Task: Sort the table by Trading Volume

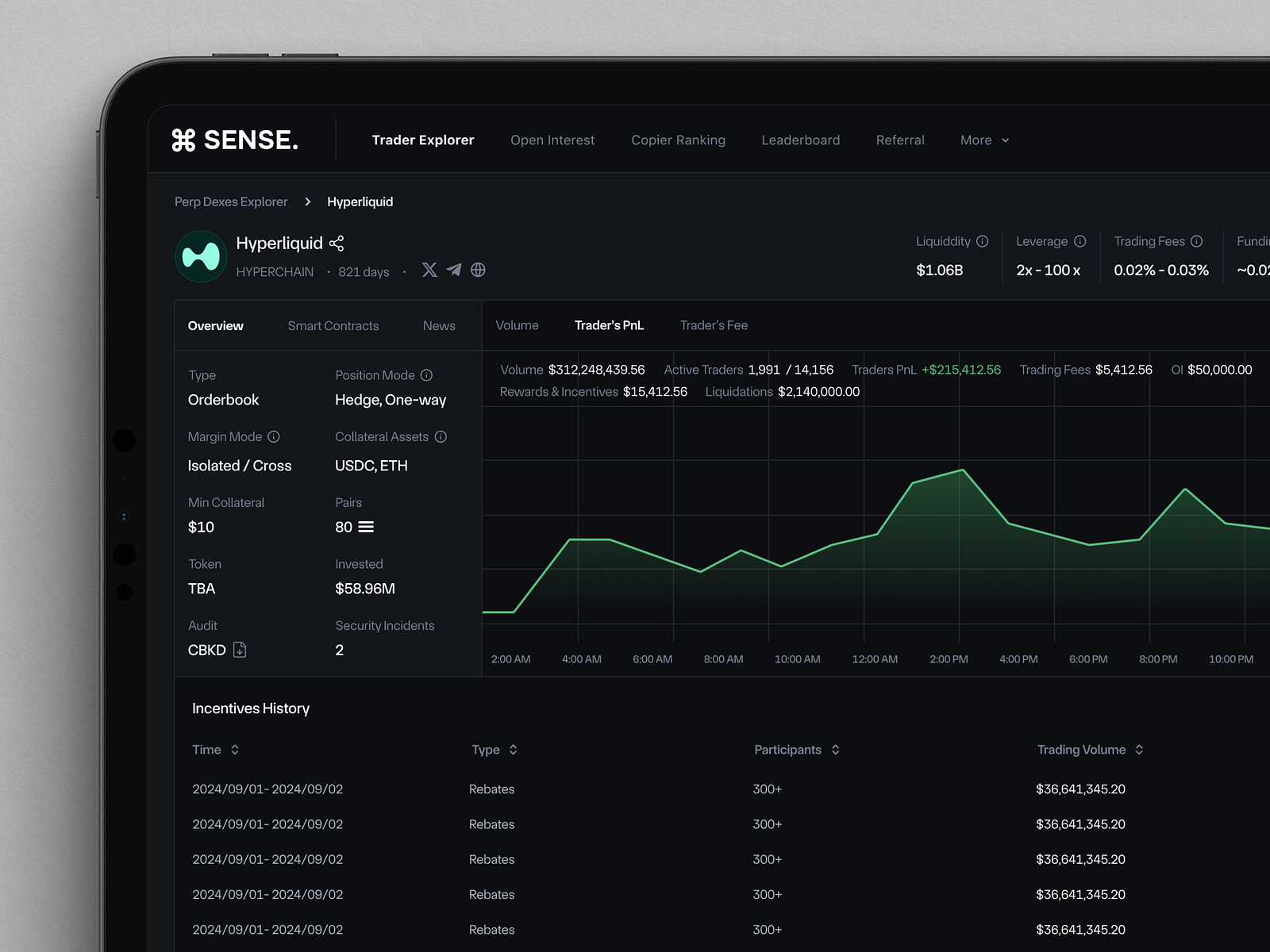Action: point(1138,749)
